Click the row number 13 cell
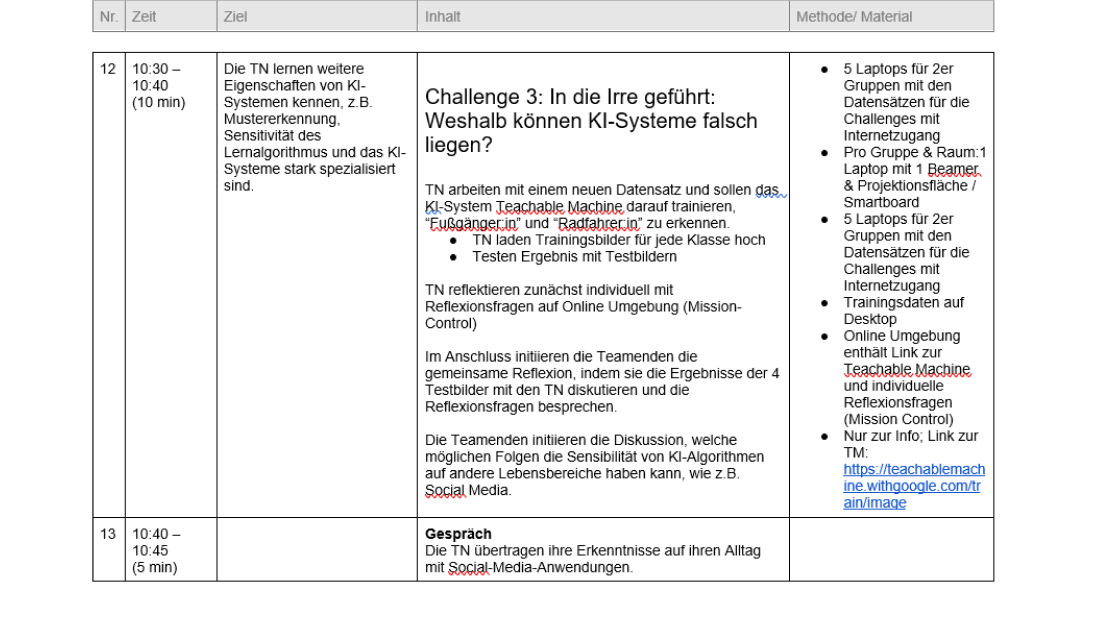 (108, 534)
